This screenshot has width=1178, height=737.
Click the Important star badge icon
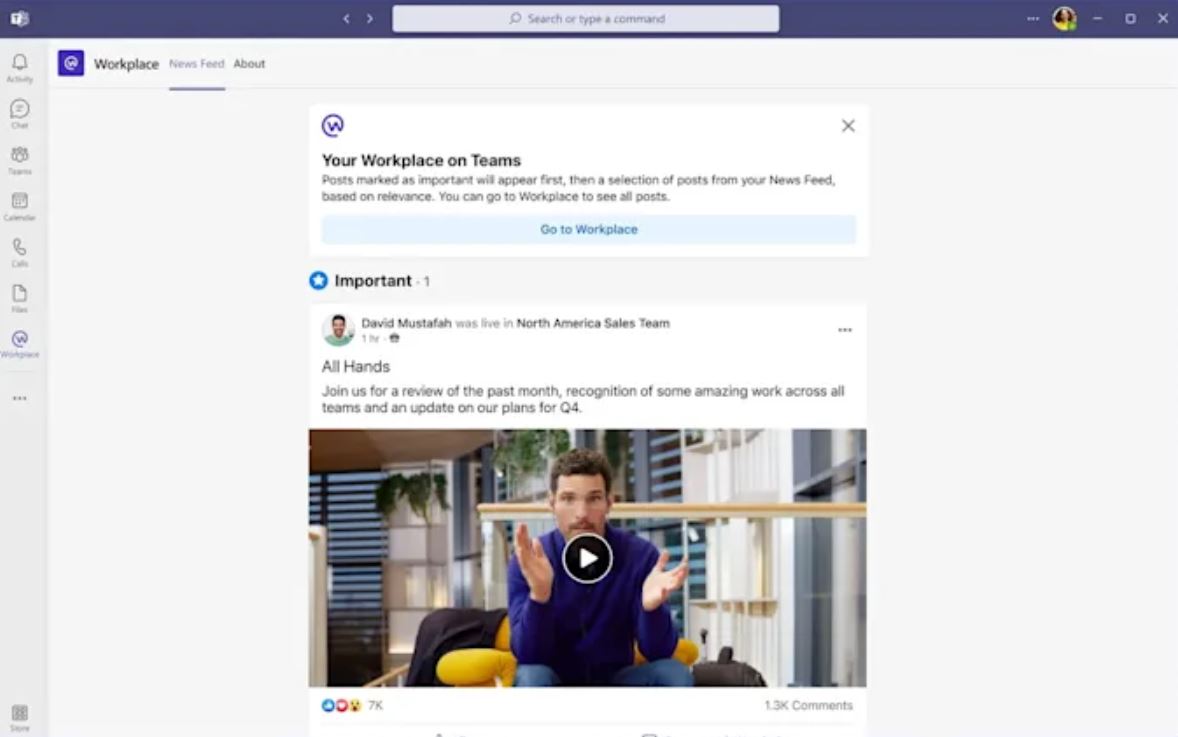[x=319, y=280]
